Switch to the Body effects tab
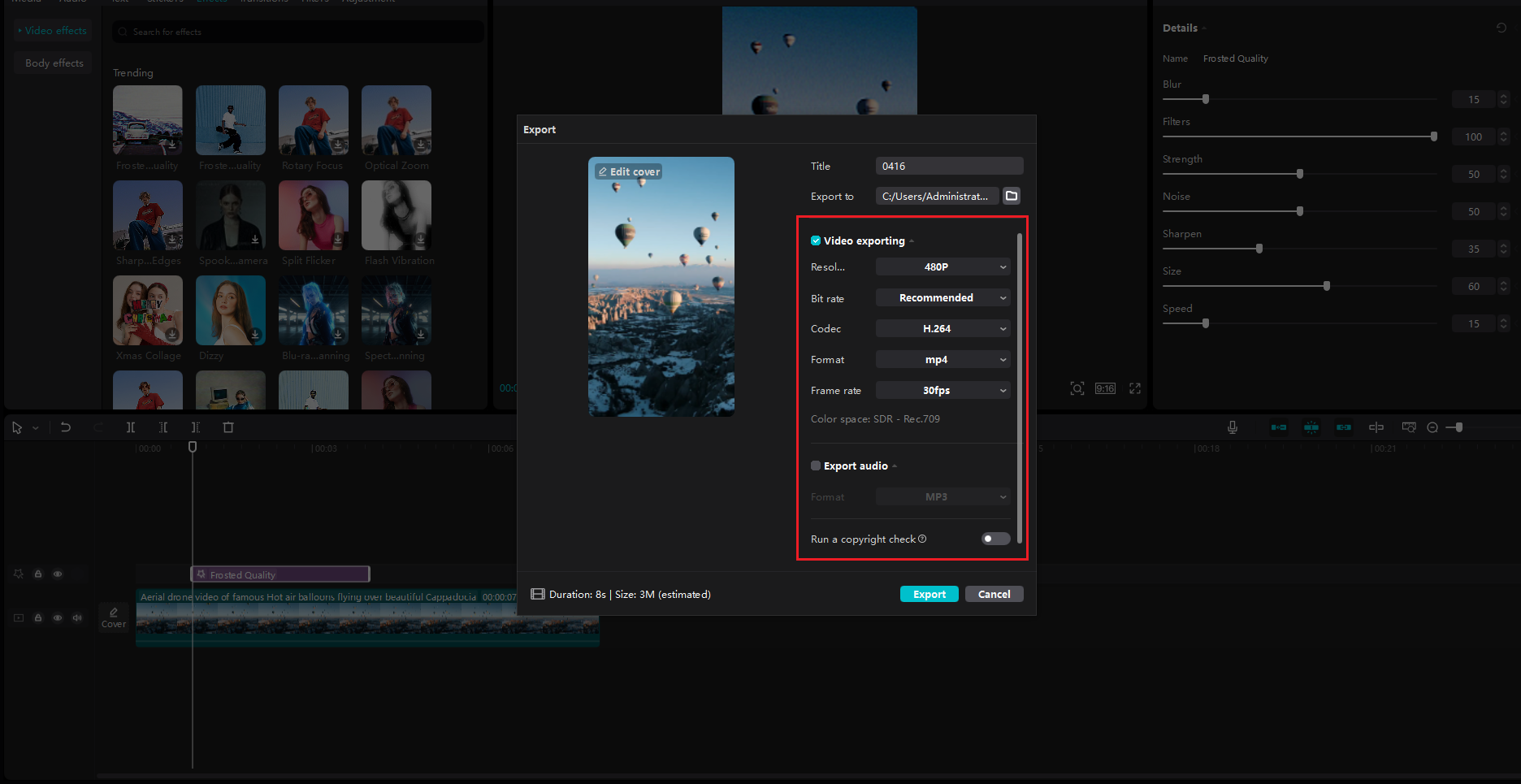Viewport: 1521px width, 784px height. (x=53, y=63)
